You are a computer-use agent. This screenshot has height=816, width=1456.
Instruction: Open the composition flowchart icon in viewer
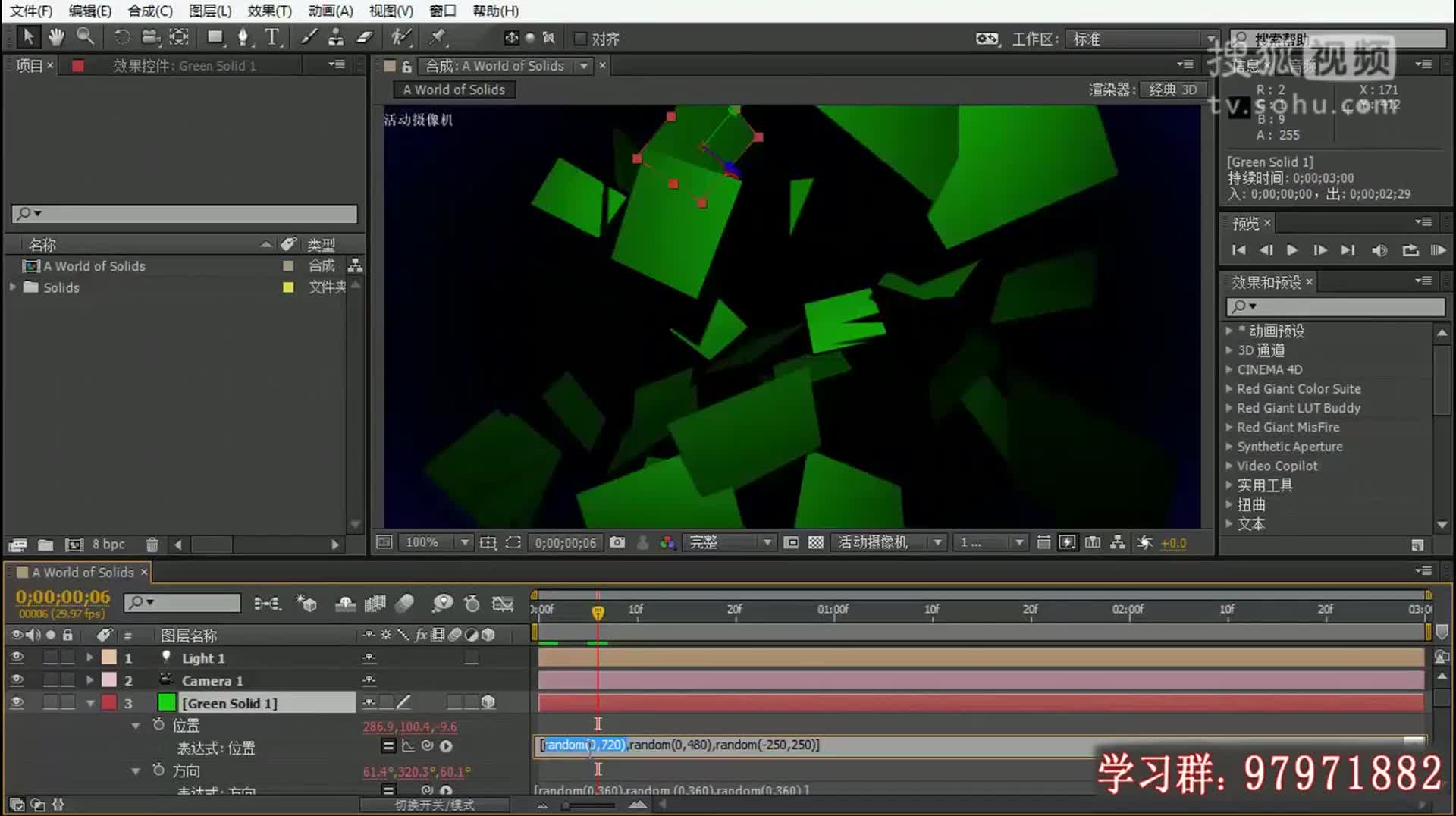1118,542
